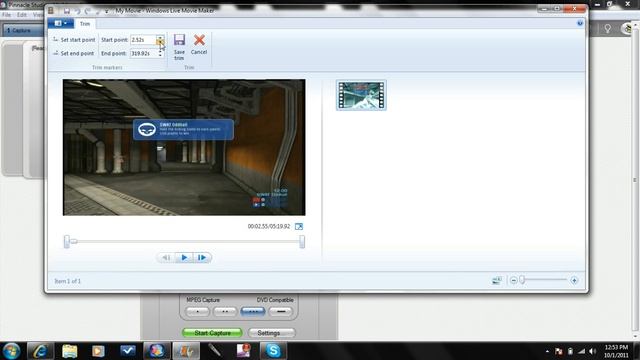Open the Edit menu in Pinnacle Studio
This screenshot has height=360, width=640.
tap(22, 15)
